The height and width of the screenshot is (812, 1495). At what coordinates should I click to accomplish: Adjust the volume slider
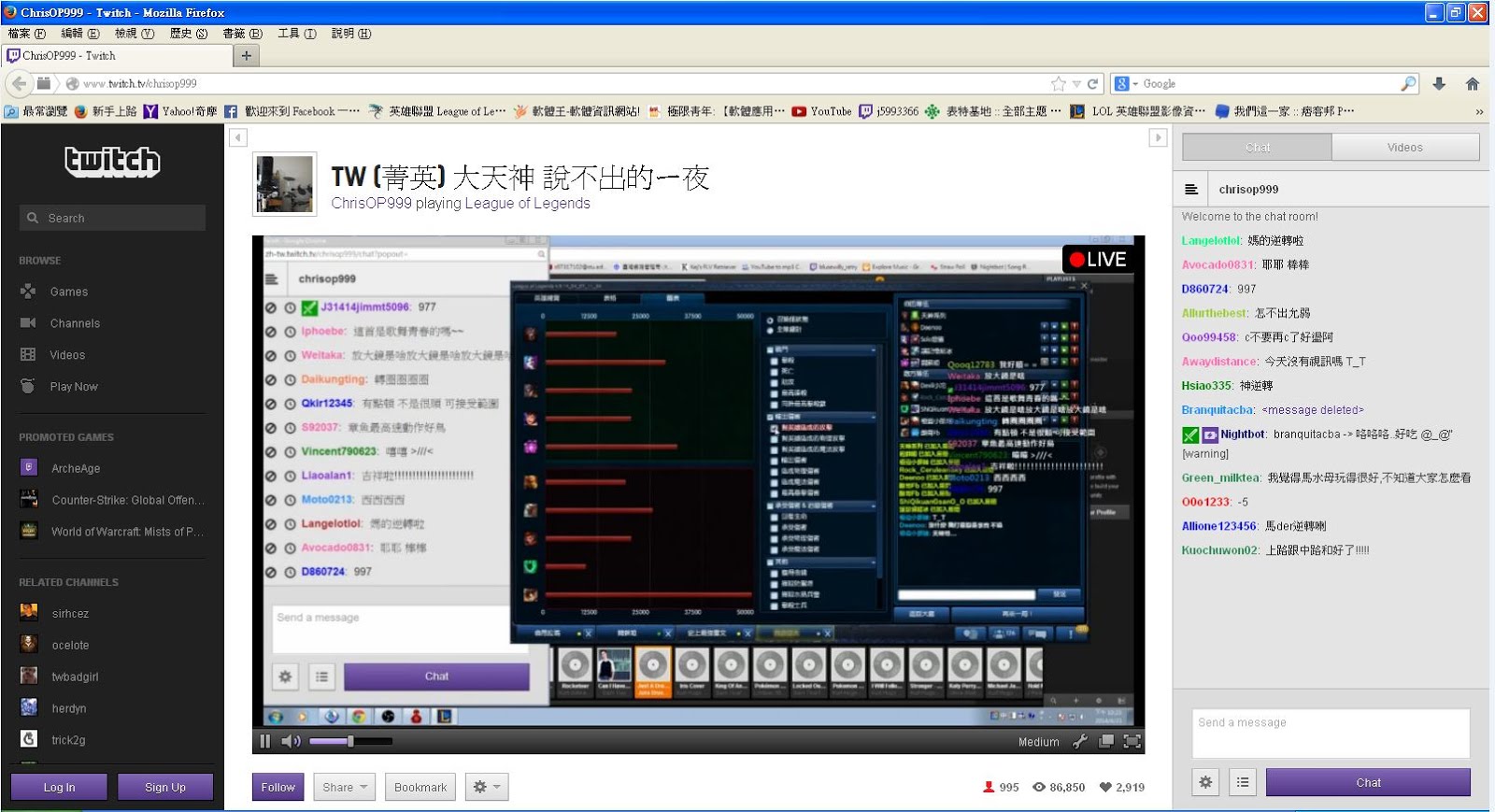[350, 741]
